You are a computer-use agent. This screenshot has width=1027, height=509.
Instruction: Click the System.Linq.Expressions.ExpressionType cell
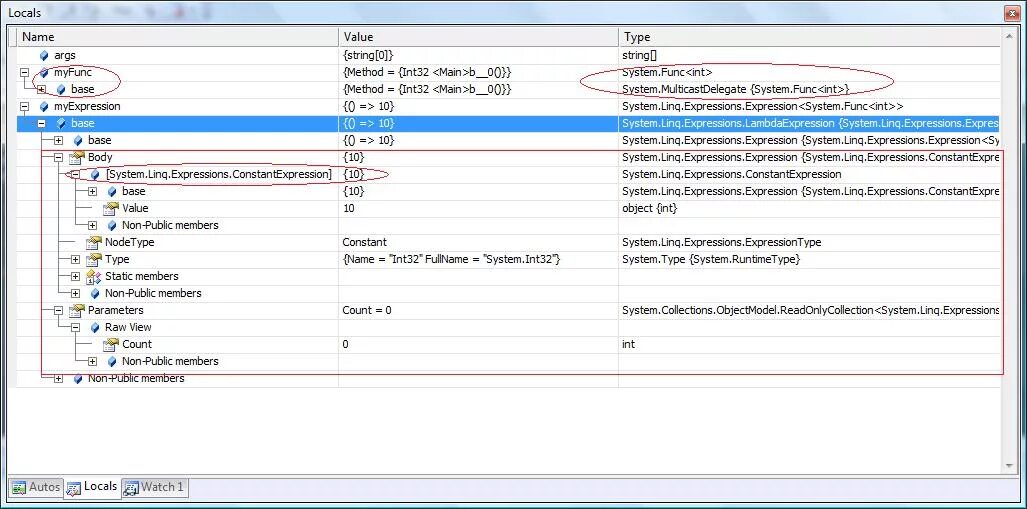(722, 242)
